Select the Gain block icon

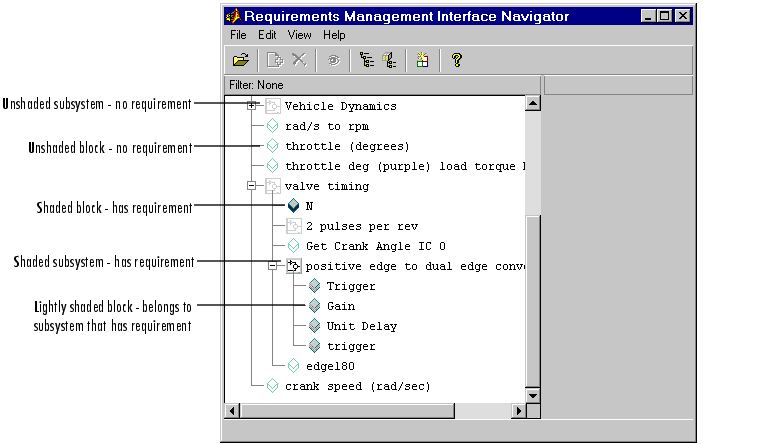click(x=315, y=306)
